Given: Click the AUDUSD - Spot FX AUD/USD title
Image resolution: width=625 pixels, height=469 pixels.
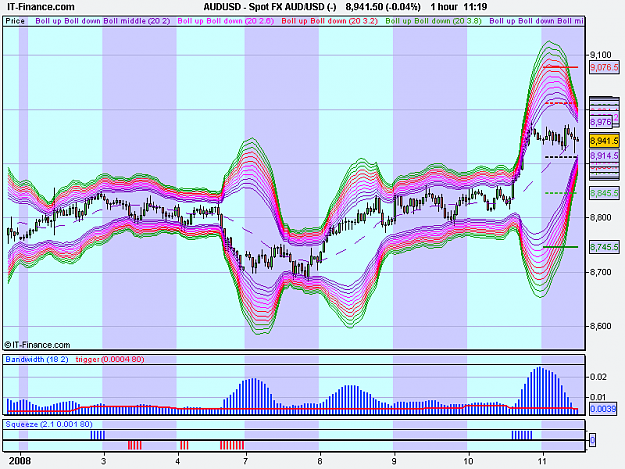Looking at the screenshot, I should click(x=270, y=7).
